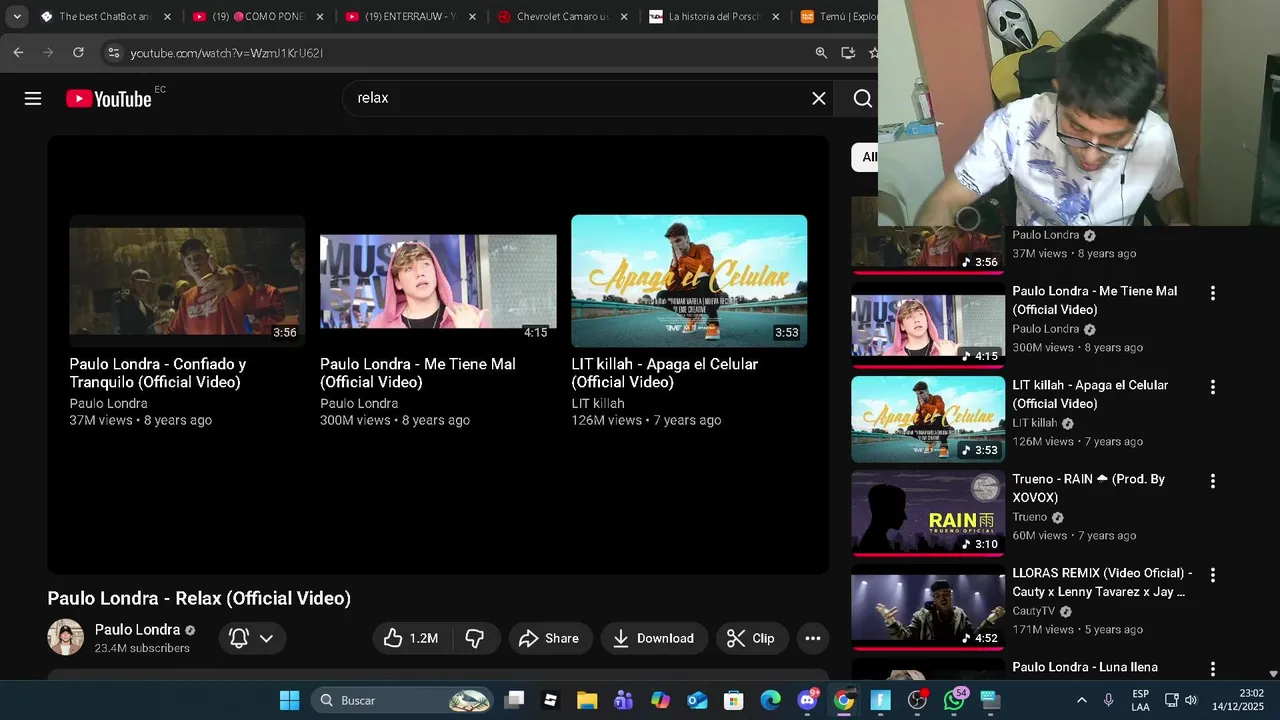Open the volume control in system tray
The width and height of the screenshot is (1280, 720).
pos(1191,700)
